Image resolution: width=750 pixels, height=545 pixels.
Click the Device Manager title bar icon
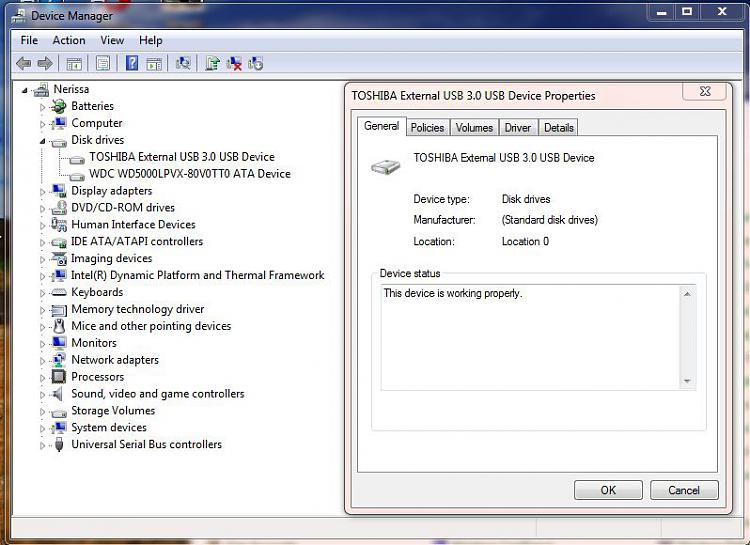(19, 16)
